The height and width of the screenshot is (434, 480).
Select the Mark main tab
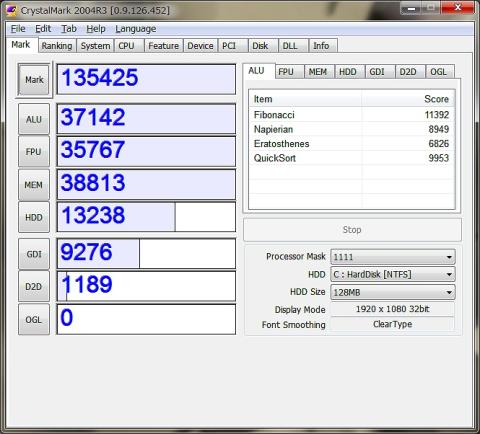point(21,45)
